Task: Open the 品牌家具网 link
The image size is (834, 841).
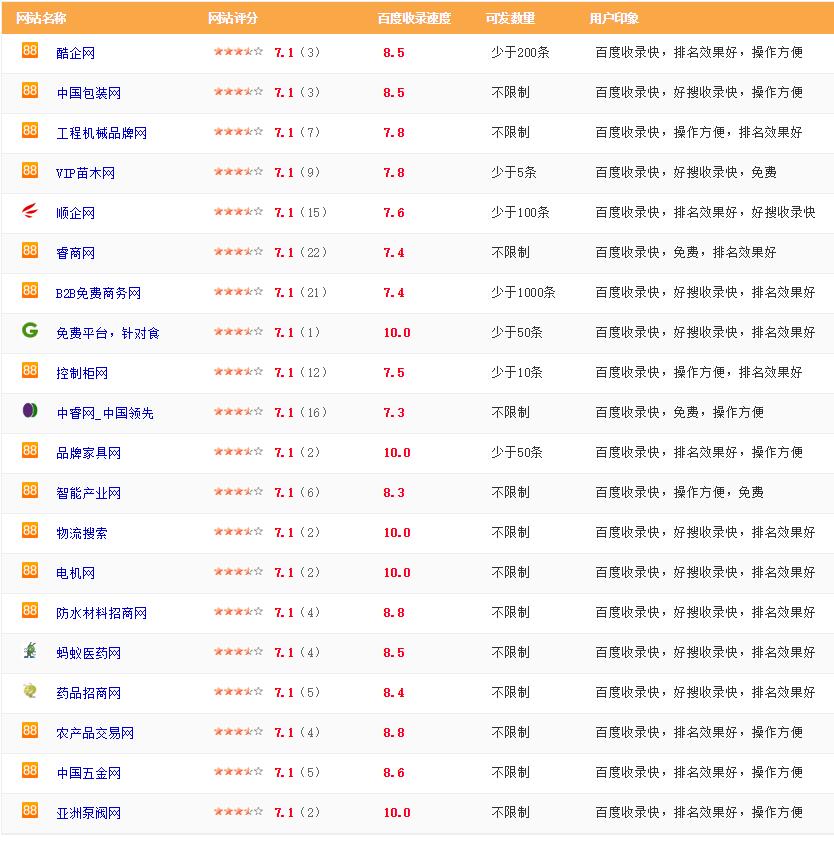Action: pos(88,453)
